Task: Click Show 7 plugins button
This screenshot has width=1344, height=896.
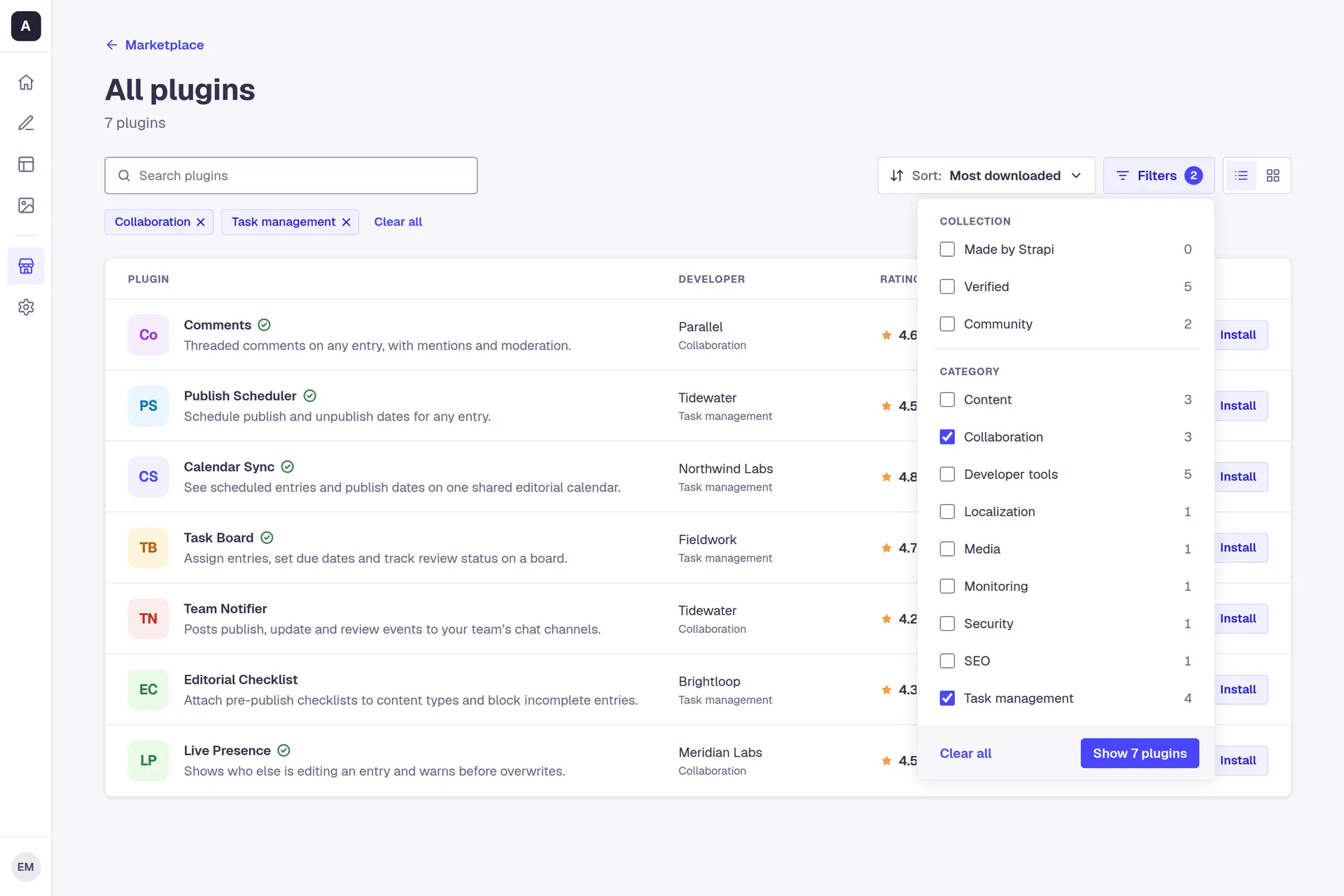Action: tap(1140, 753)
